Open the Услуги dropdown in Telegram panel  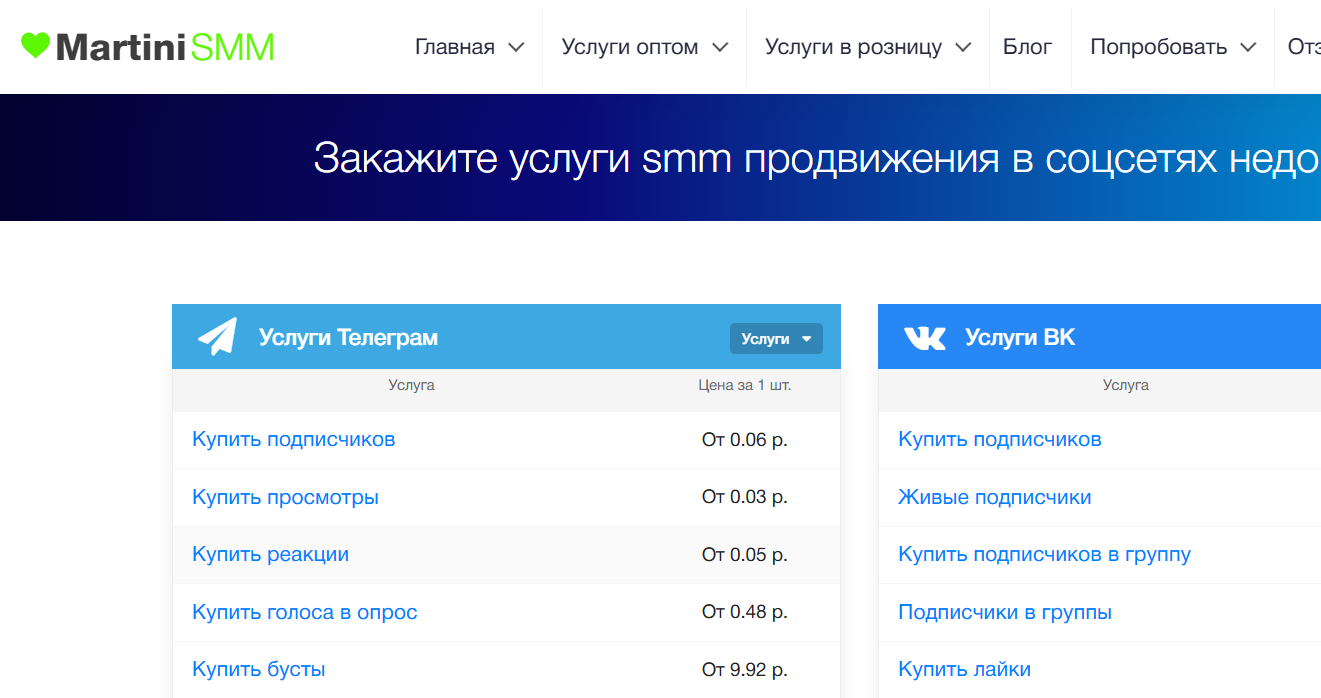776,339
